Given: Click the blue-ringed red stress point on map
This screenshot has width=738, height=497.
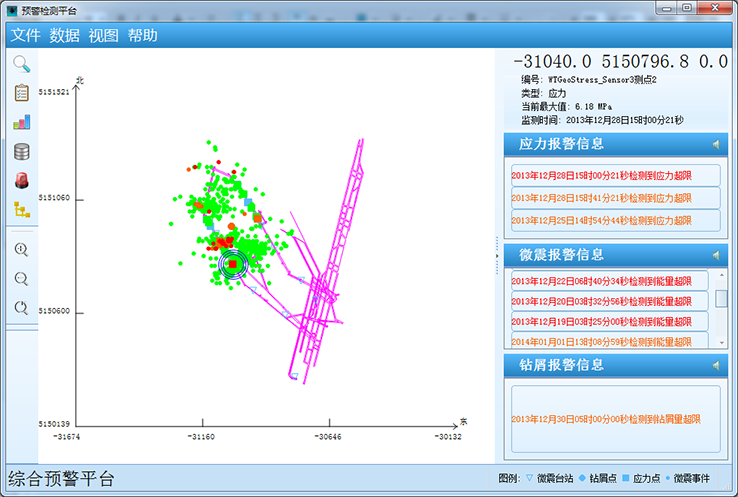Looking at the screenshot, I should point(232,264).
